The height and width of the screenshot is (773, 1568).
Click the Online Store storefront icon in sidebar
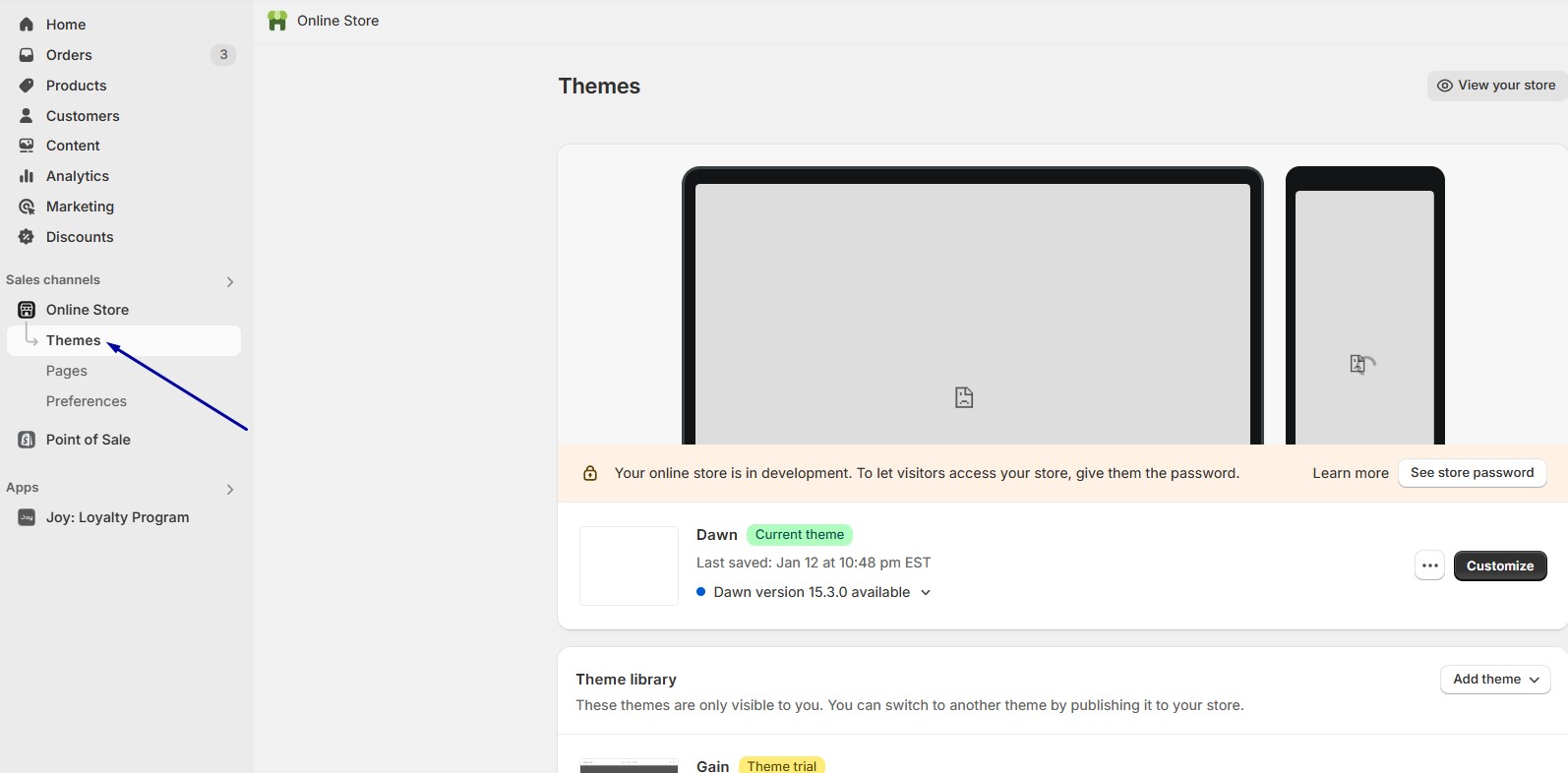[x=27, y=310]
